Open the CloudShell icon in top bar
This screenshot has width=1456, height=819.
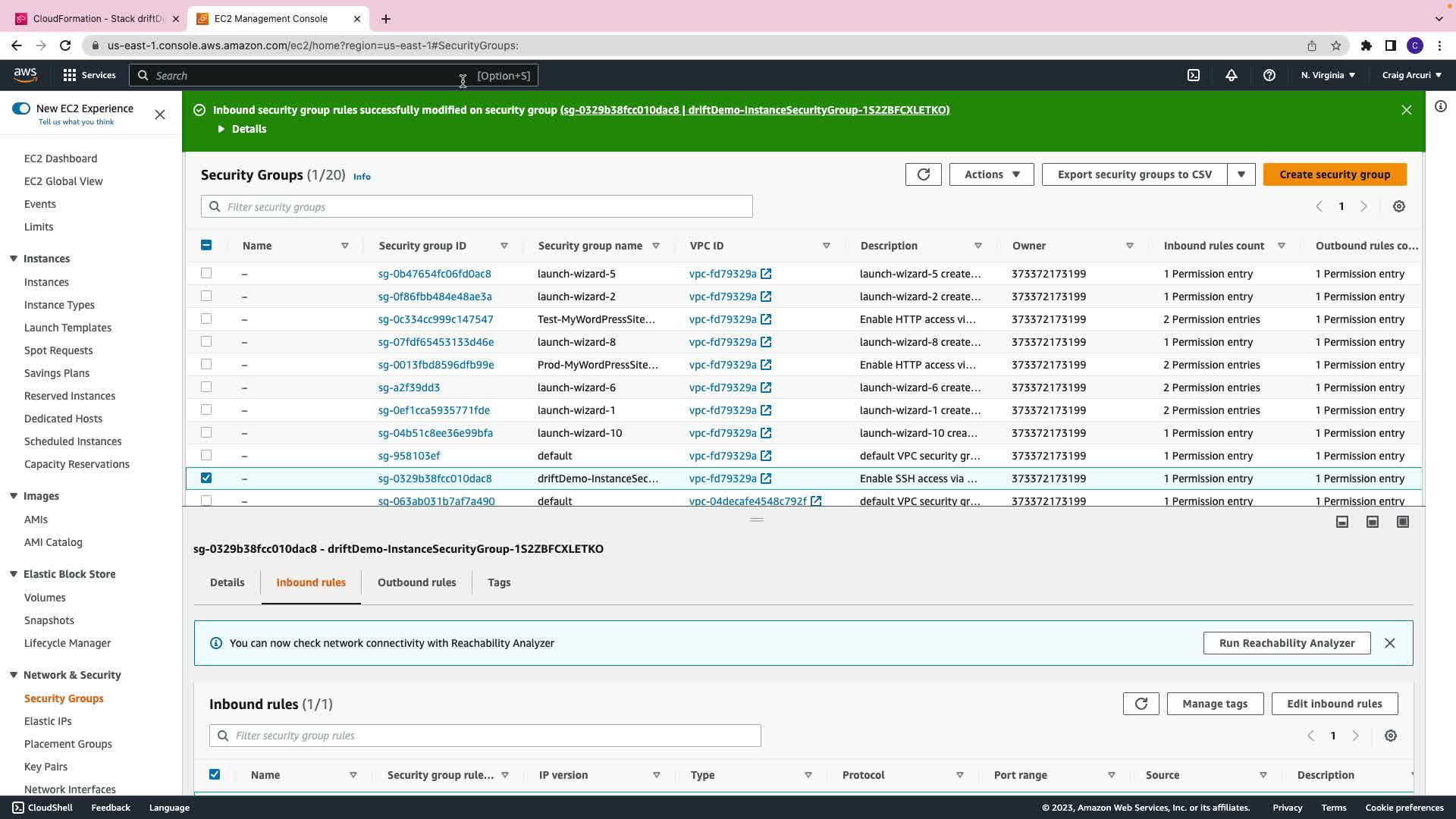[1194, 75]
